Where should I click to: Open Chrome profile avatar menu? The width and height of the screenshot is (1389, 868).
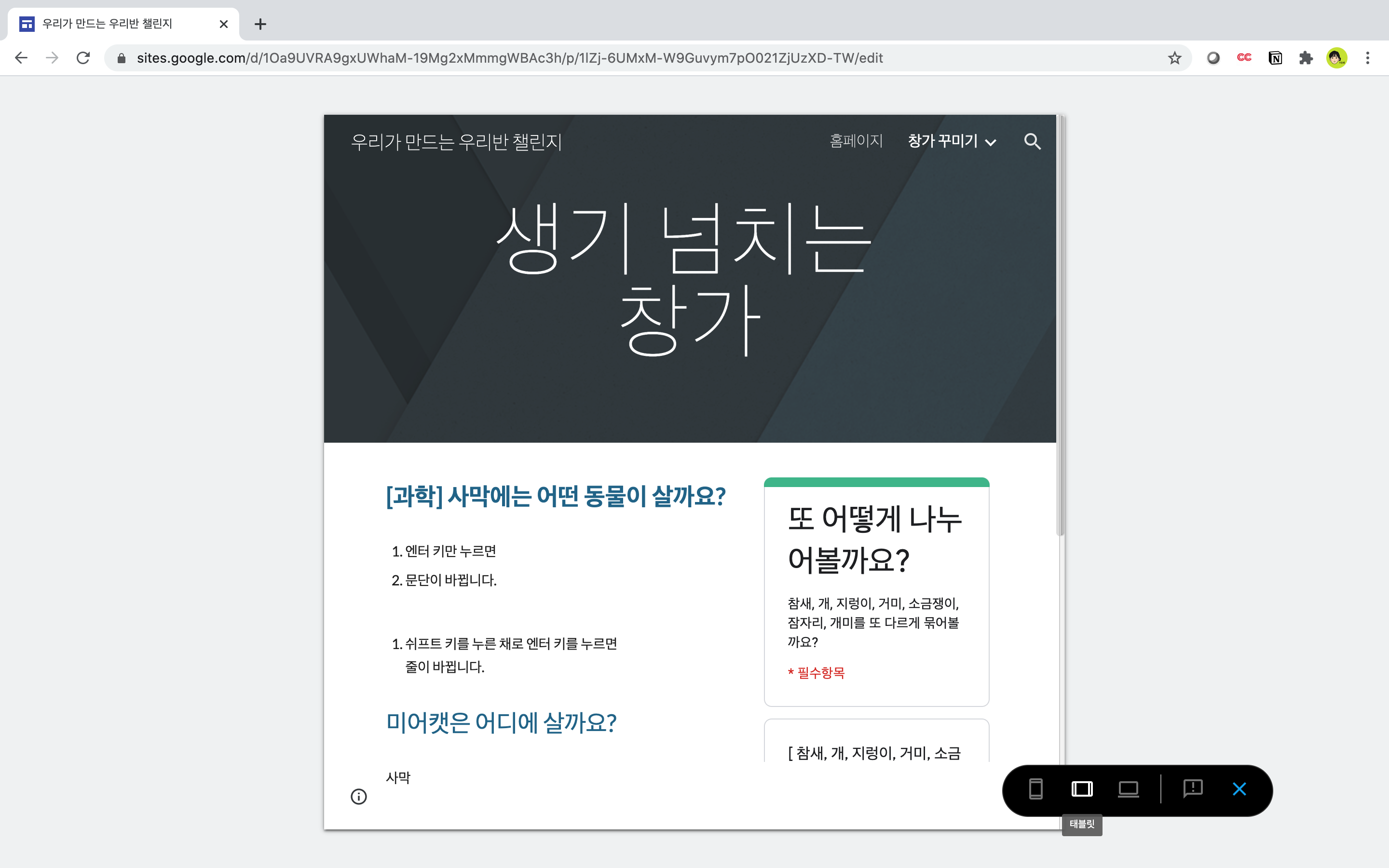pos(1337,58)
